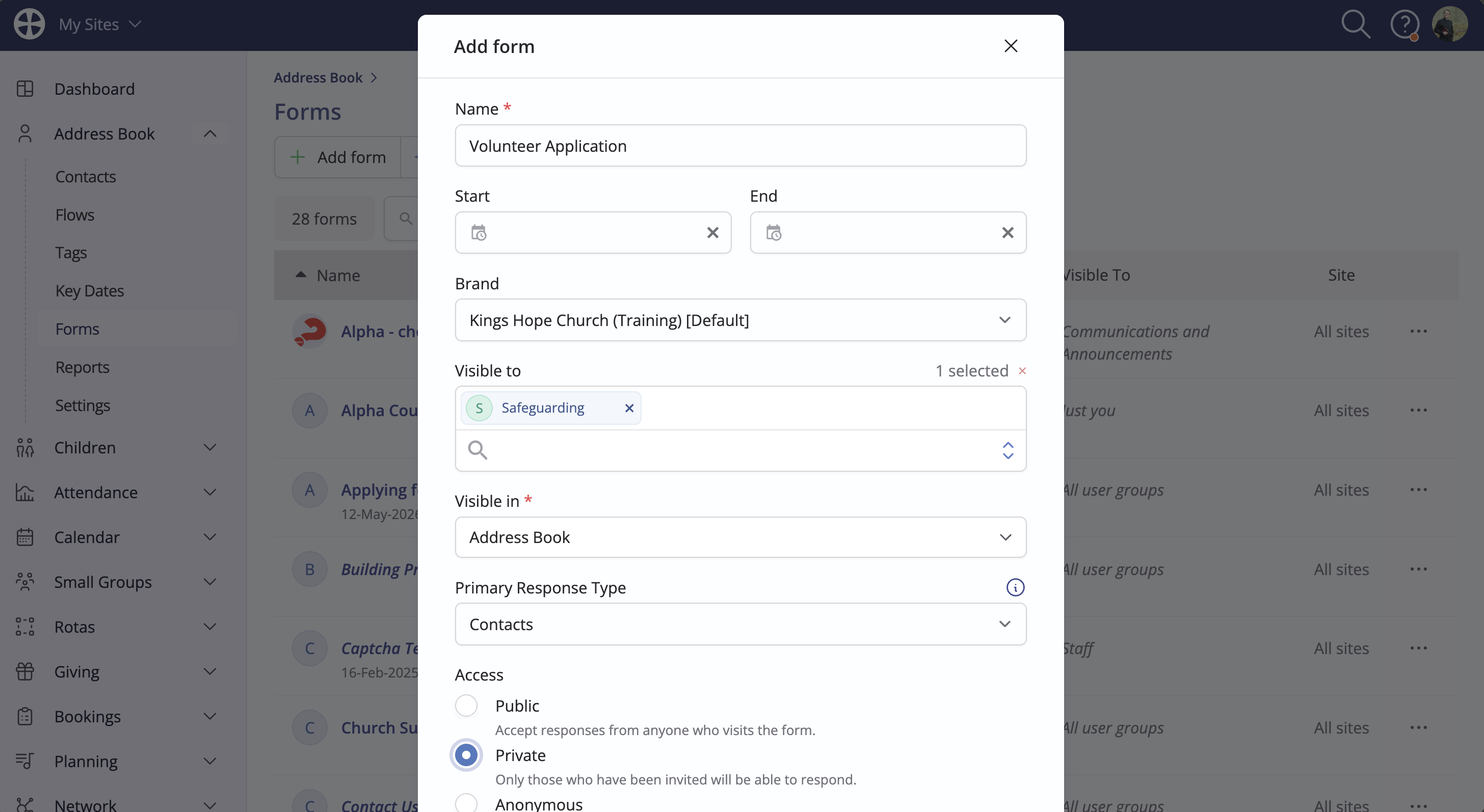Viewport: 1484px width, 812px height.
Task: Focus the Visible to search field
Action: [740, 450]
